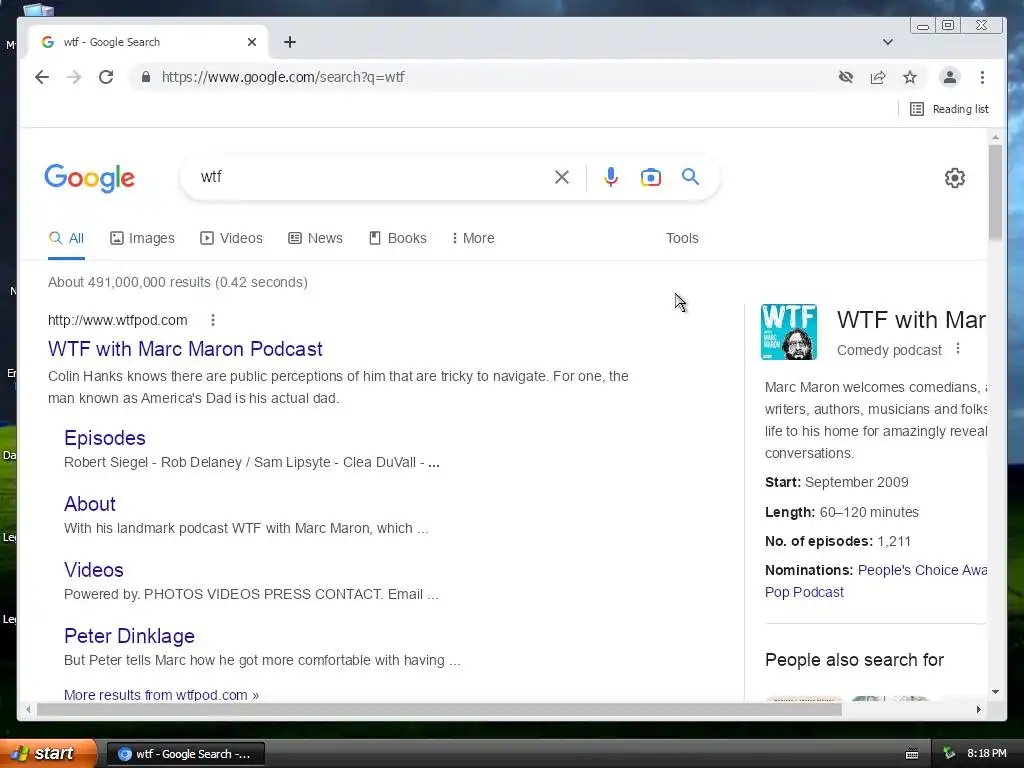Image resolution: width=1024 pixels, height=768 pixels.
Task: Click the About 491,000,000 results text
Action: click(178, 282)
